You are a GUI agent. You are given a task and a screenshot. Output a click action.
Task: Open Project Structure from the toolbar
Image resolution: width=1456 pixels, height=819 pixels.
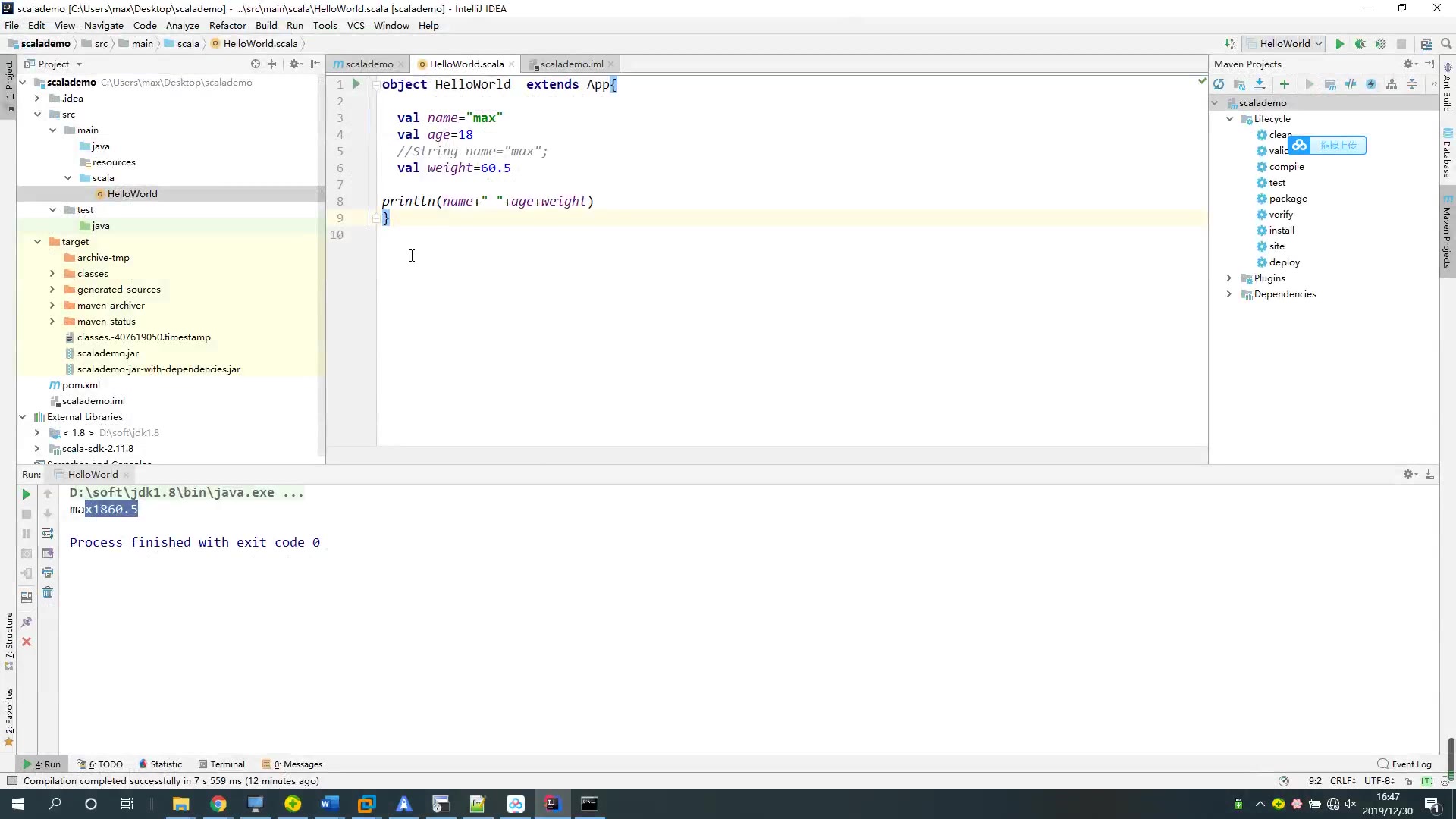click(1426, 44)
